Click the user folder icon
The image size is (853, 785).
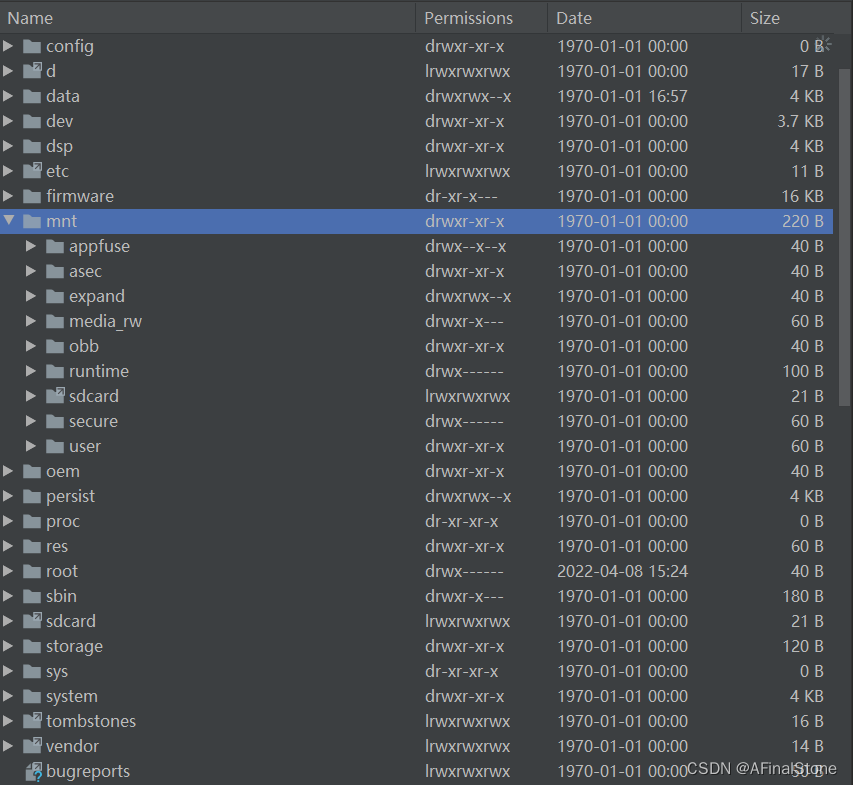(55, 447)
